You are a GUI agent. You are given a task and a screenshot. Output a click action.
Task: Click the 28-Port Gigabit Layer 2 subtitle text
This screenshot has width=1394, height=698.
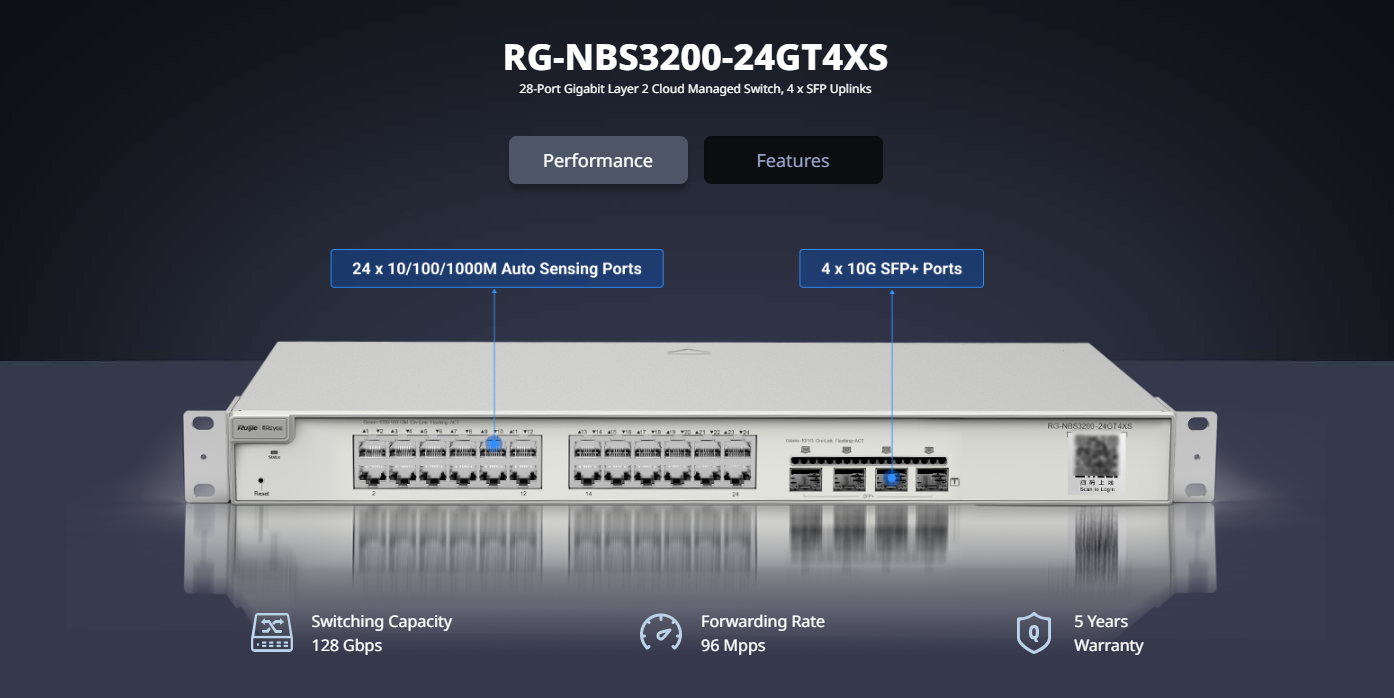coord(695,89)
